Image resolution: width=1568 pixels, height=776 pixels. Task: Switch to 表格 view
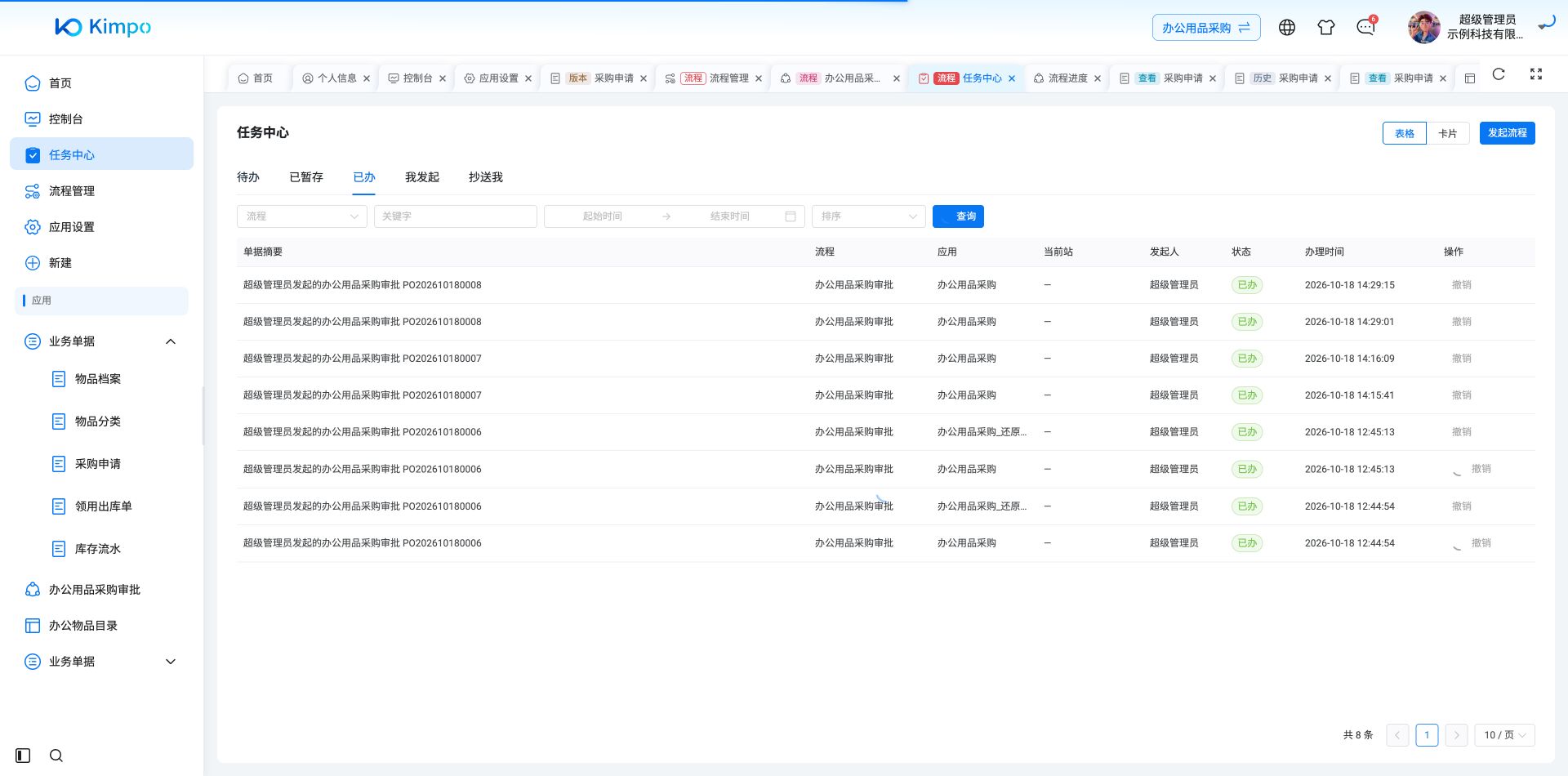click(1405, 133)
